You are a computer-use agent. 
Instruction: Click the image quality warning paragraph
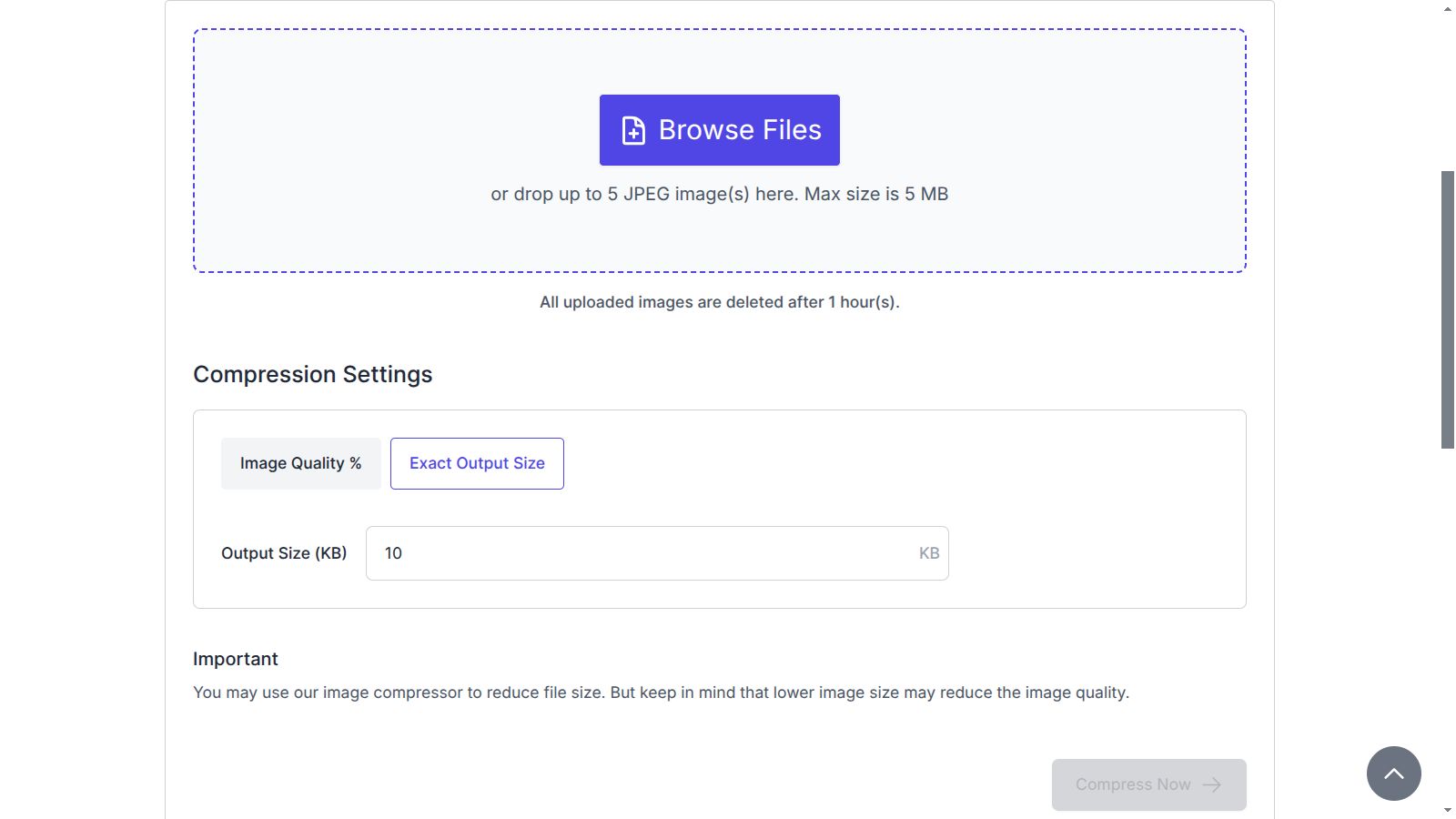coord(661,693)
